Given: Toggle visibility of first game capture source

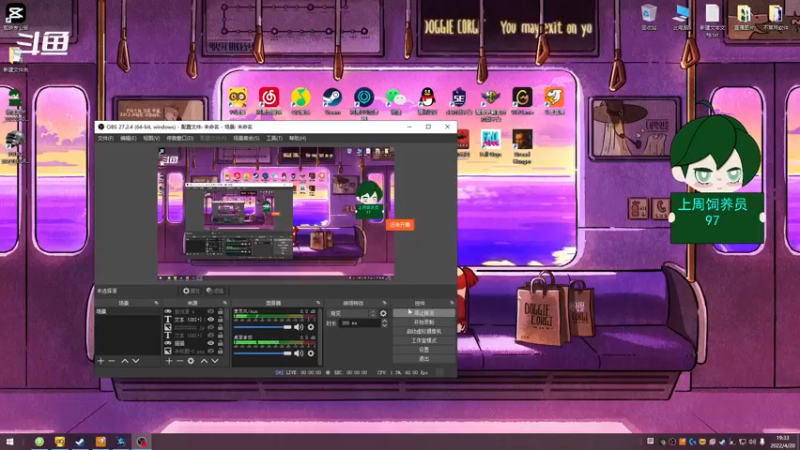Looking at the screenshot, I should click(x=211, y=312).
